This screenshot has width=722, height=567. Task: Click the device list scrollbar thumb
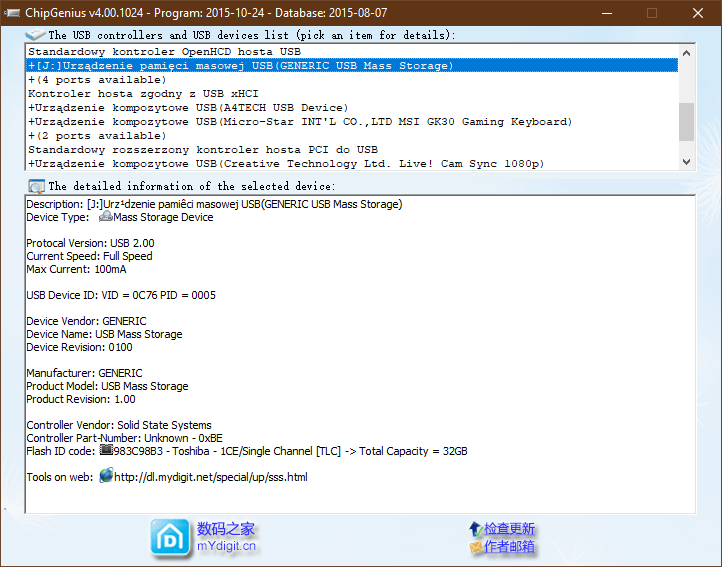687,122
